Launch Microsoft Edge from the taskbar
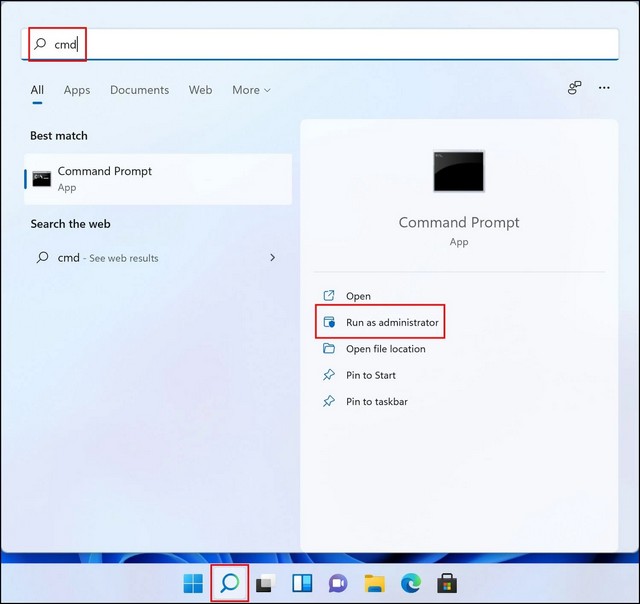 411,583
